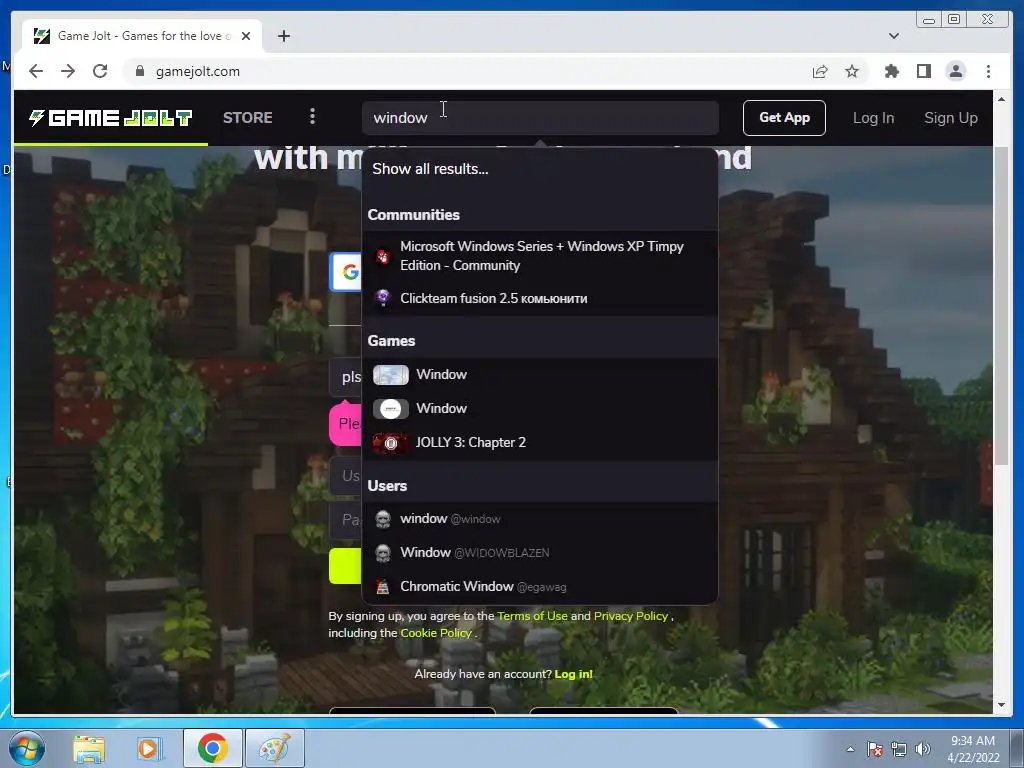Click the Get App button
Viewport: 1024px width, 768px height.
pos(784,118)
